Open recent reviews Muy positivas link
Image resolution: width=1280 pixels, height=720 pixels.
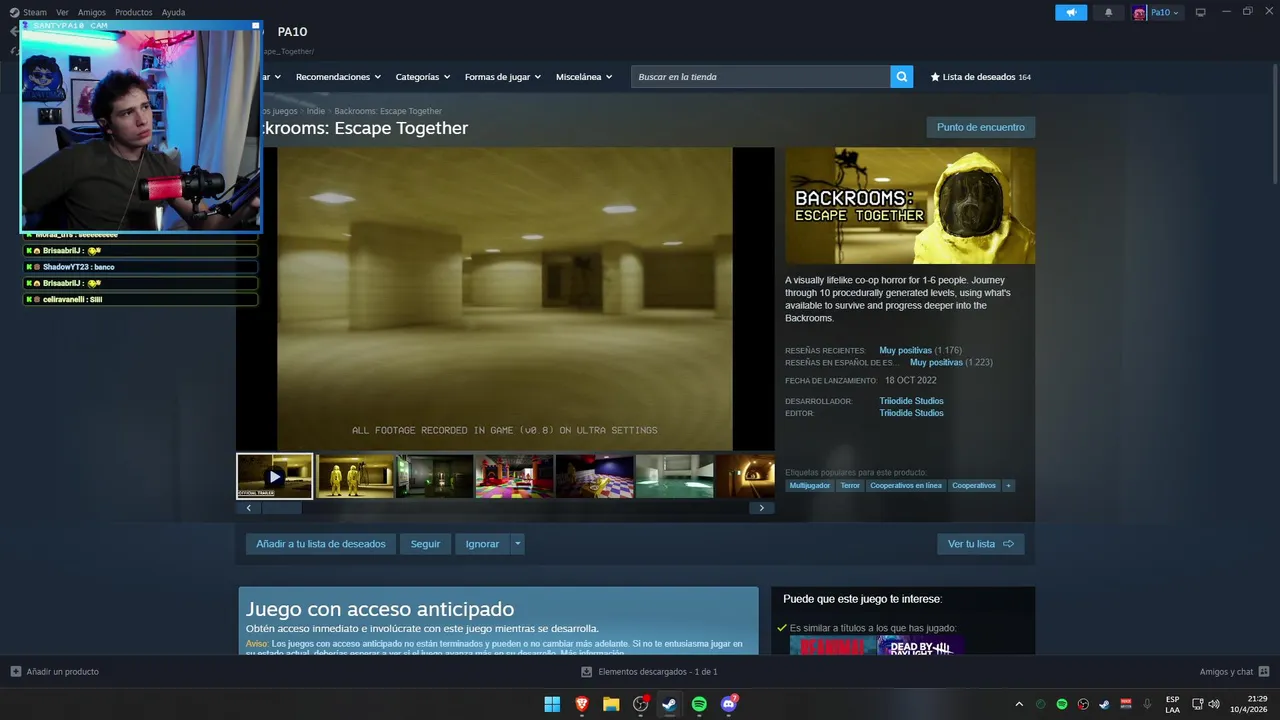pyautogui.click(x=905, y=351)
